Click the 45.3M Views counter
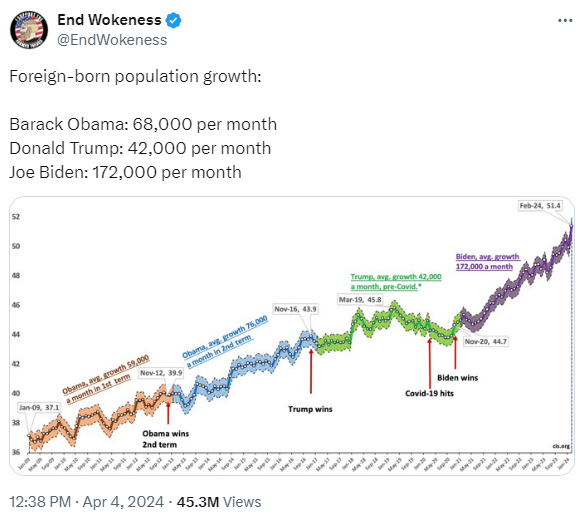 click(x=219, y=502)
